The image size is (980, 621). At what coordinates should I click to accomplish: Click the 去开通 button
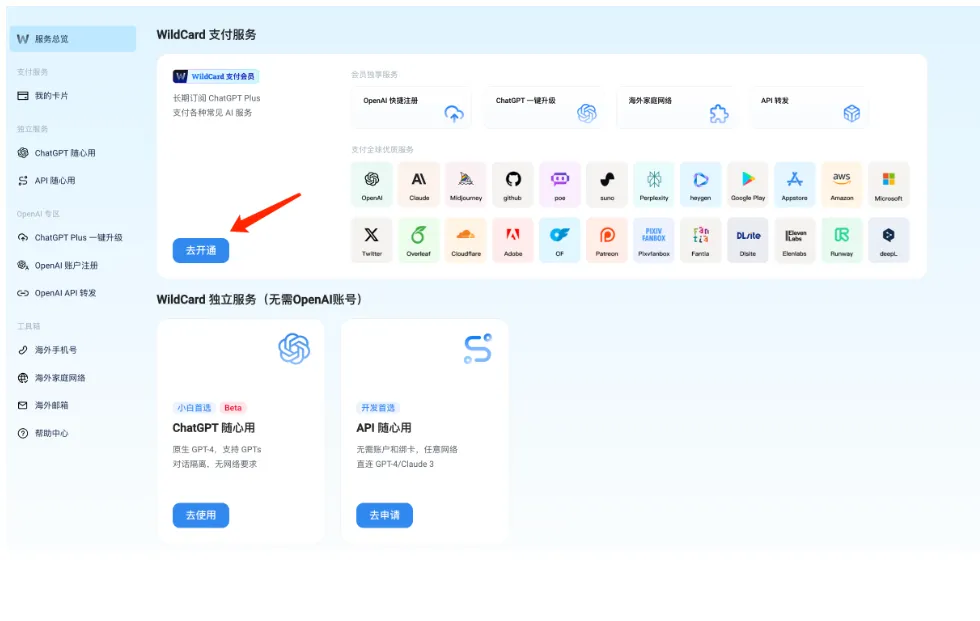click(x=200, y=251)
